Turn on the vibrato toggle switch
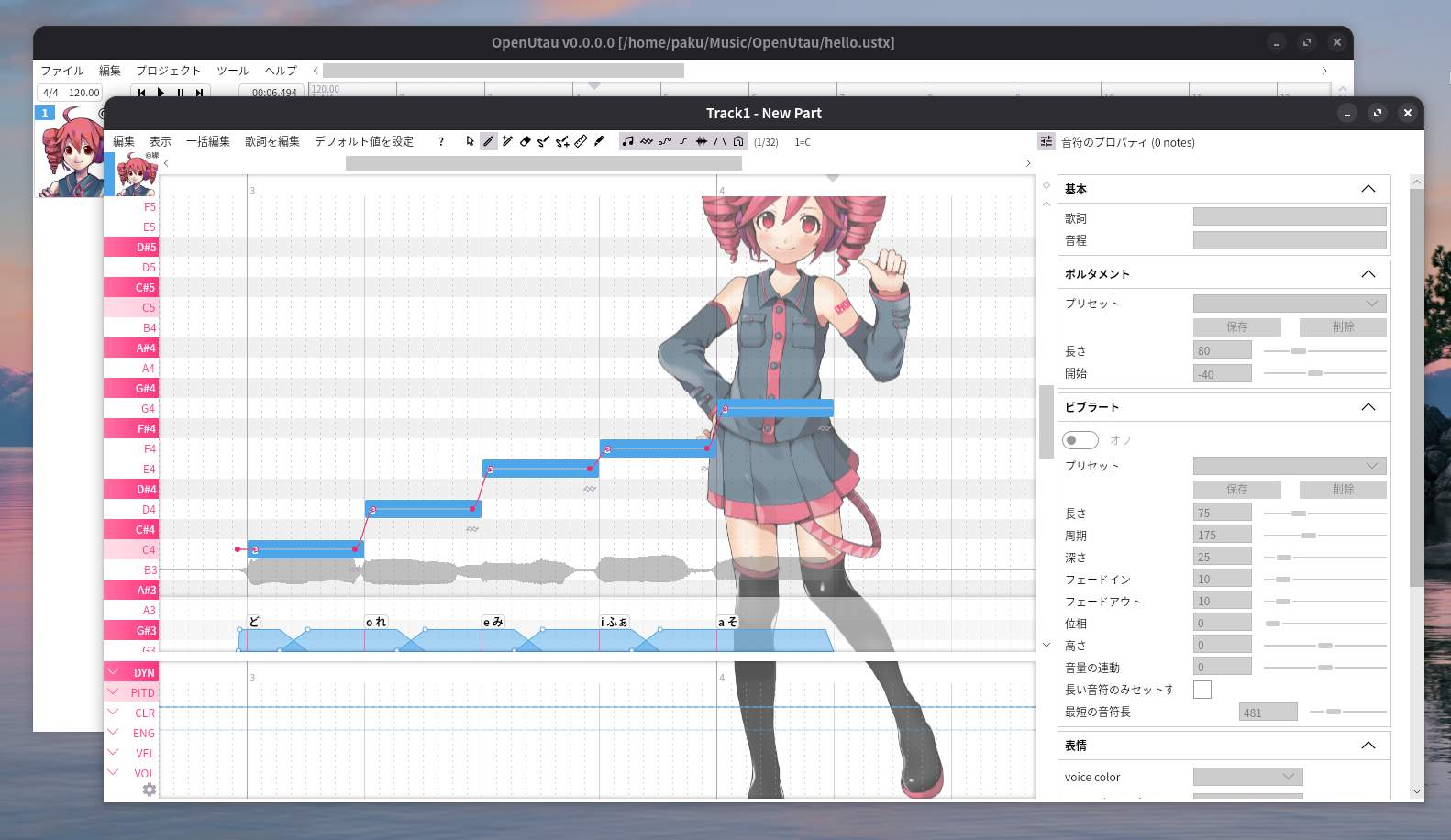Image resolution: width=1451 pixels, height=840 pixels. (x=1080, y=440)
